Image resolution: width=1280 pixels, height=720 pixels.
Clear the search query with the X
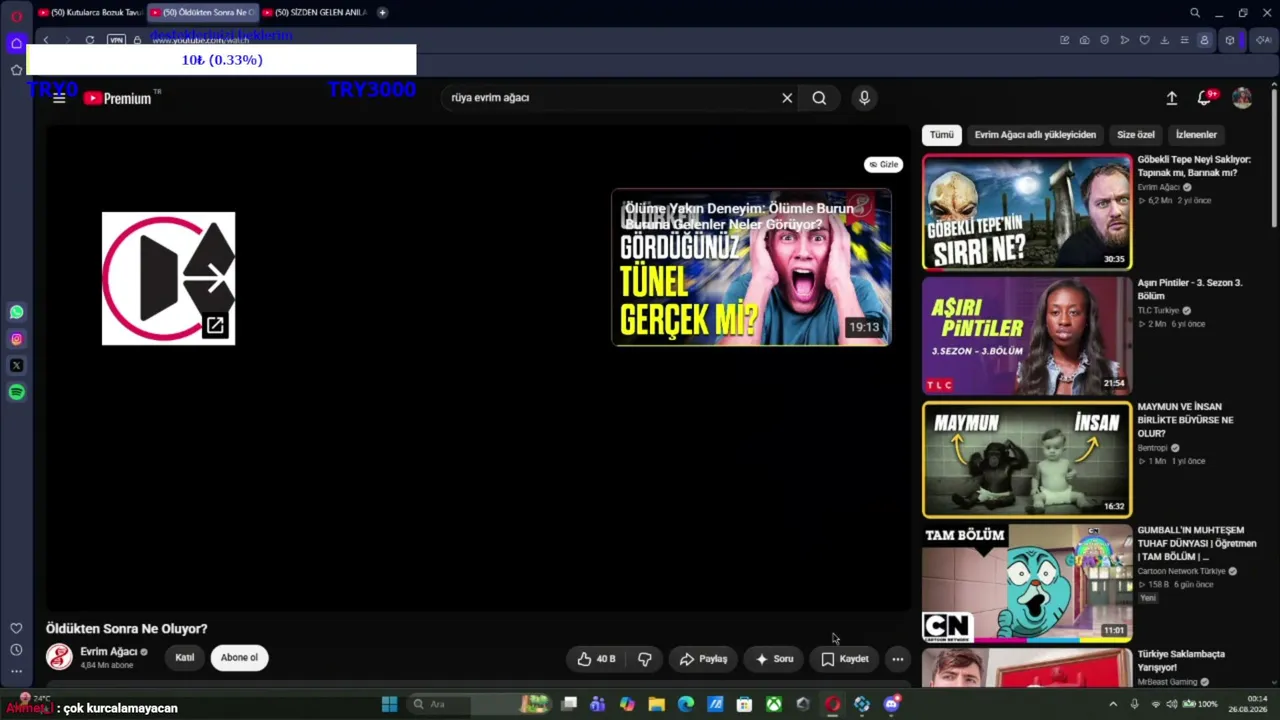pos(787,98)
